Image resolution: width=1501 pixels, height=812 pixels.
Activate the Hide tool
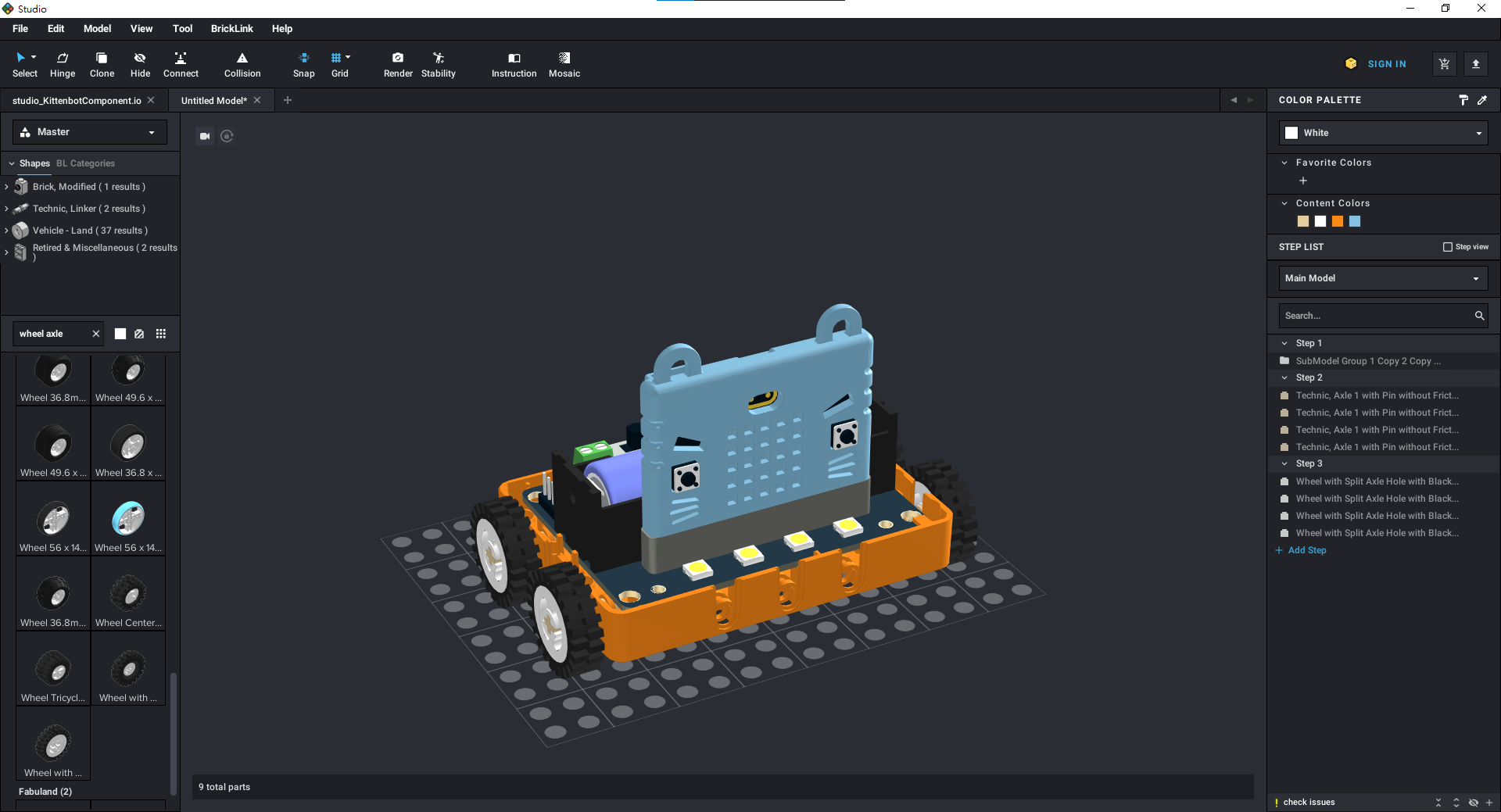(x=140, y=64)
